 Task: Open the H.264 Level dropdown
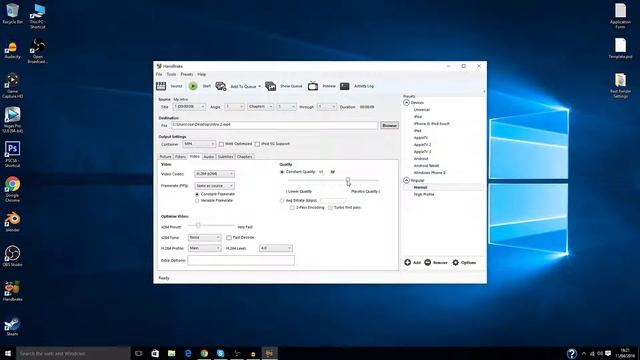276,248
